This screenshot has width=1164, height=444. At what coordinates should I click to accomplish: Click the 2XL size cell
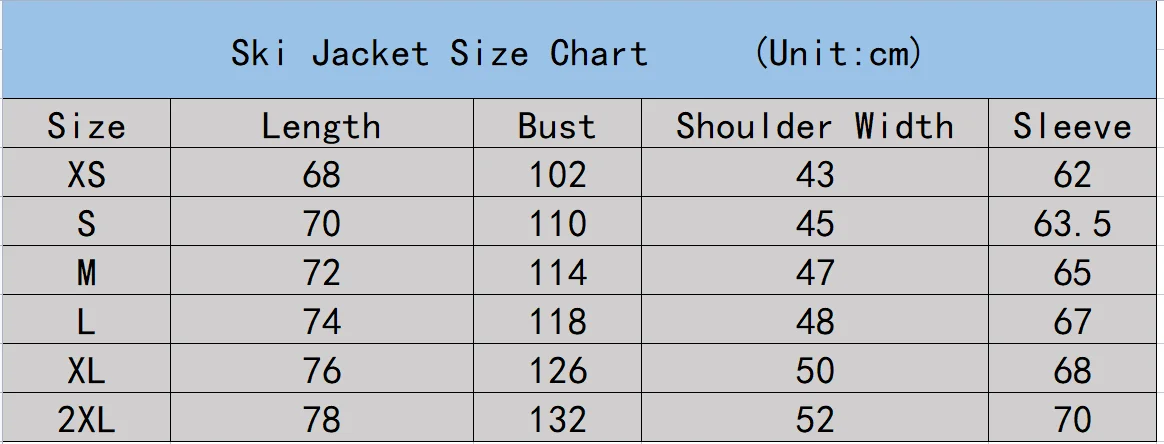[86, 420]
